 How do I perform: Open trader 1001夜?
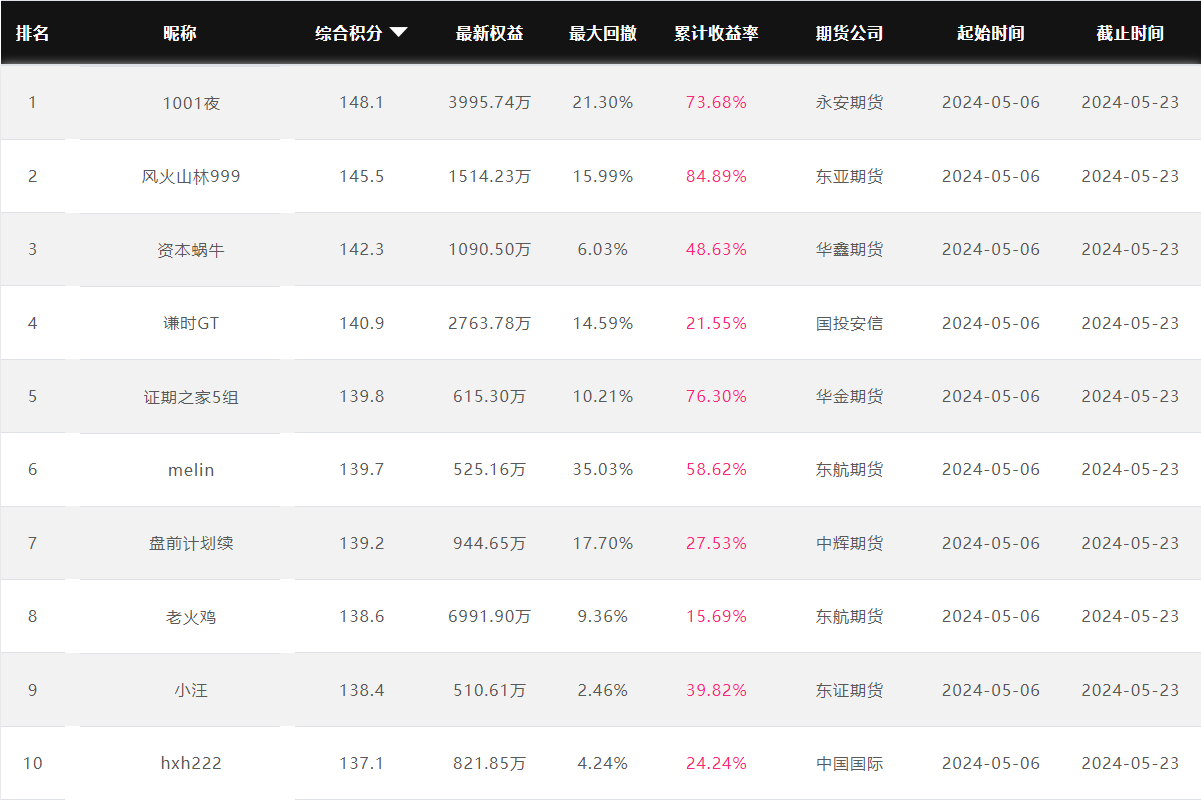coord(191,102)
